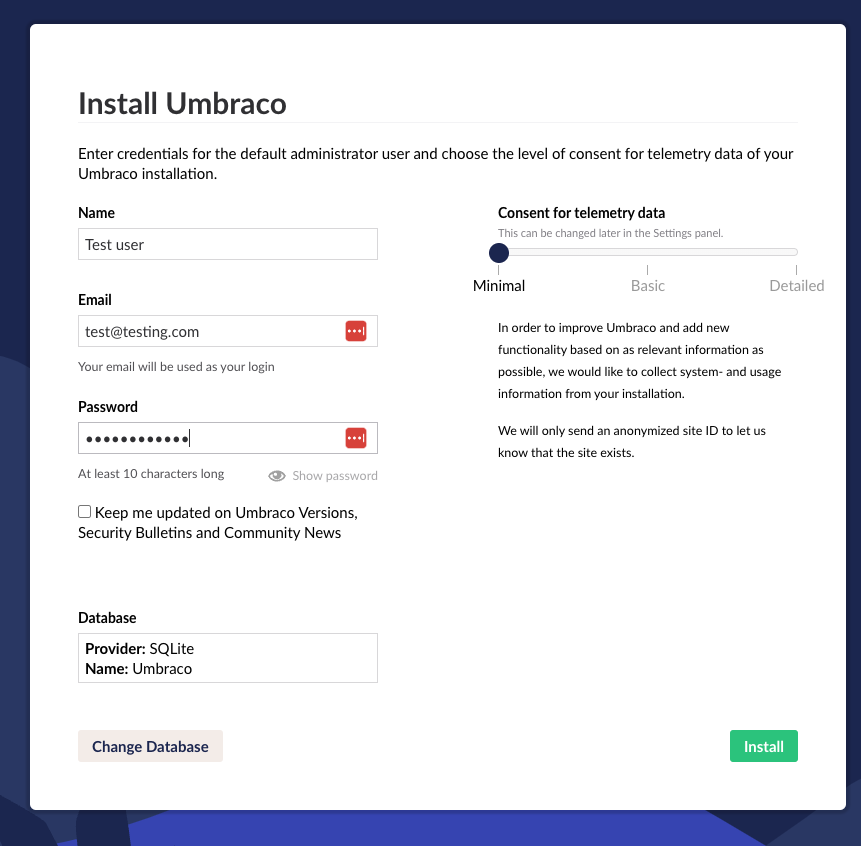Click the green Install button

point(763,746)
